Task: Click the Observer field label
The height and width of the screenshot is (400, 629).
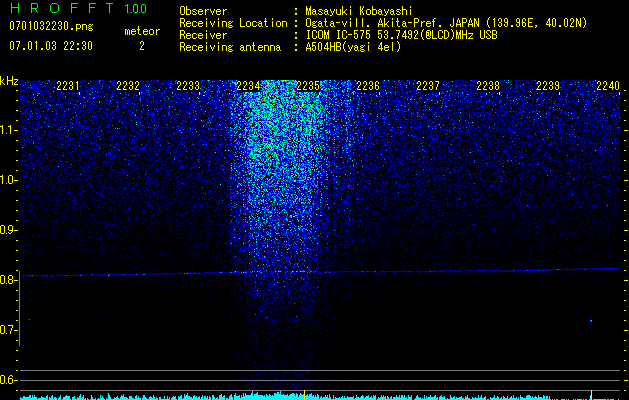Action: pyautogui.click(x=203, y=11)
